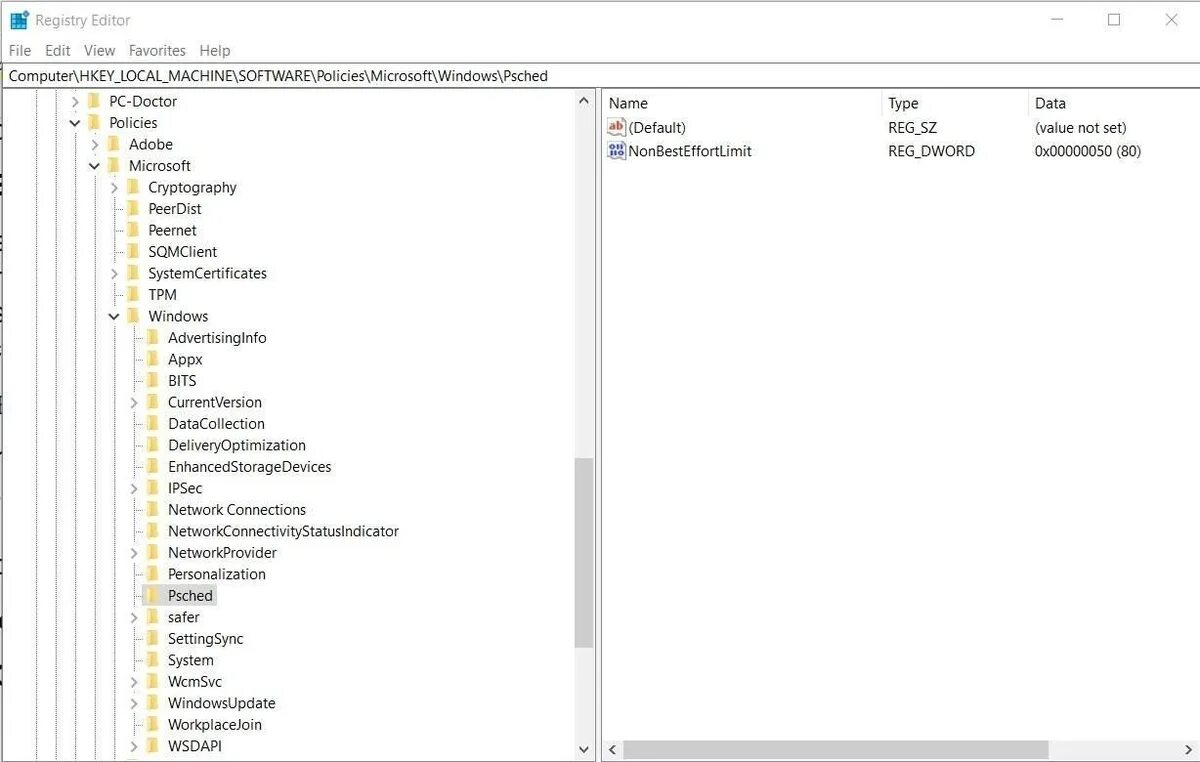This screenshot has width=1200, height=762.
Task: Collapse the Microsoft key
Action: coord(95,166)
